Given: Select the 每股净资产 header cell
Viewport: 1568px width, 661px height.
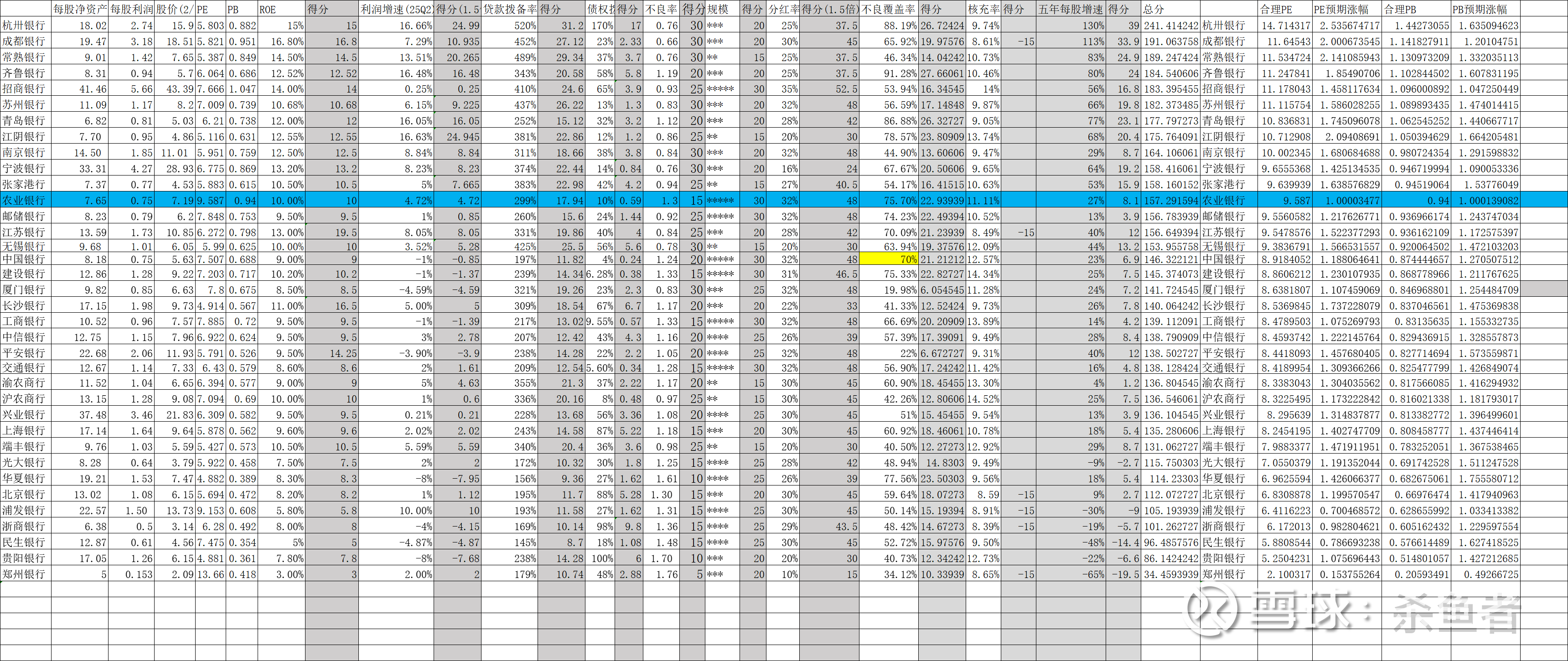Looking at the screenshot, I should 80,9.
